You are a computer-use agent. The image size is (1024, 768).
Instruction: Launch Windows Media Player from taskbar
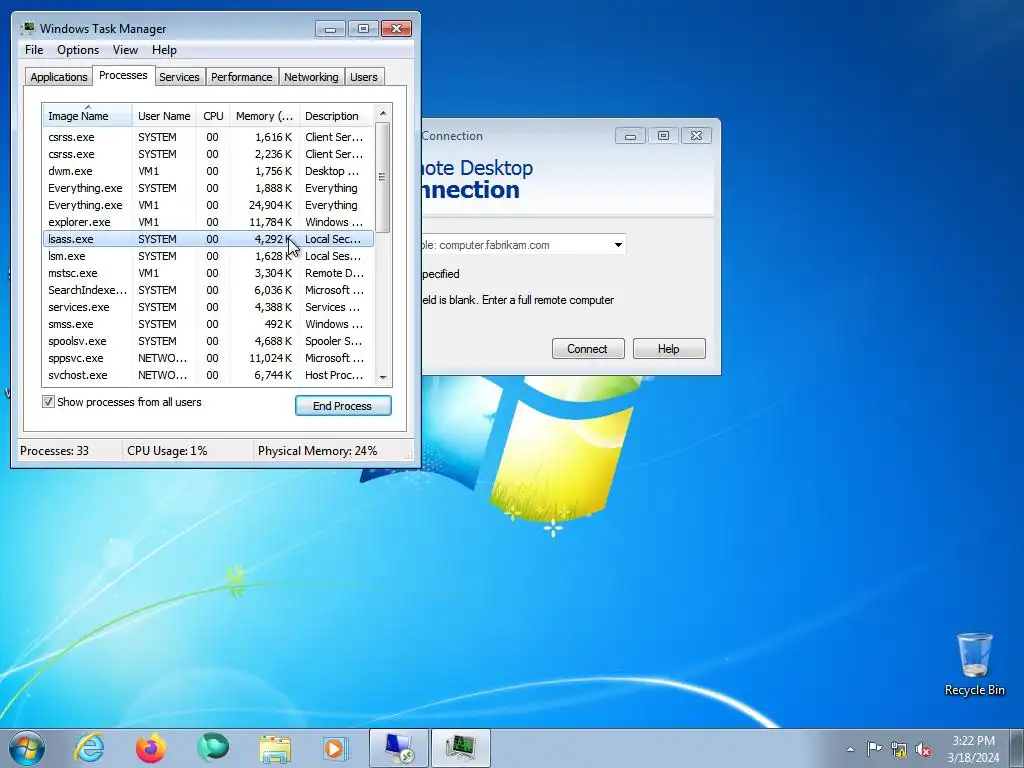tap(336, 748)
